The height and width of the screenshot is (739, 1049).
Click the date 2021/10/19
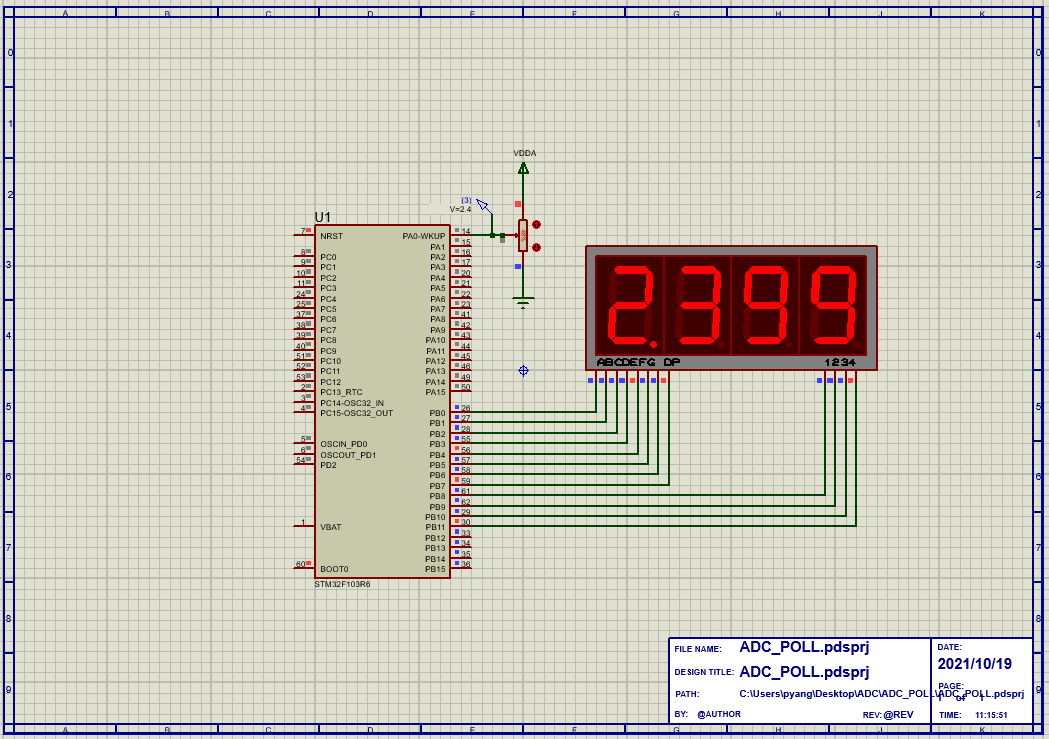point(974,663)
